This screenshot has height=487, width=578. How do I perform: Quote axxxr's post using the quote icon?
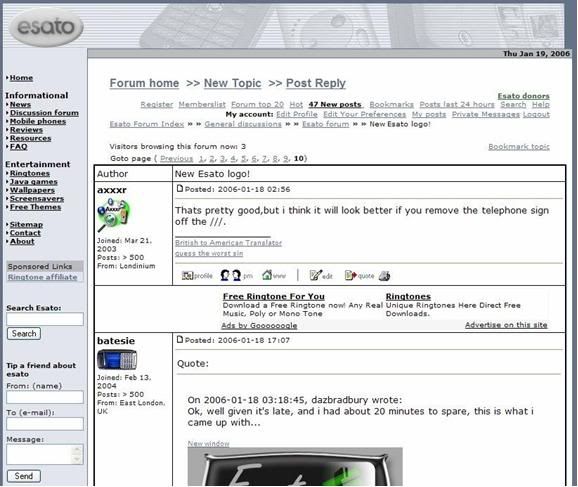click(x=359, y=275)
